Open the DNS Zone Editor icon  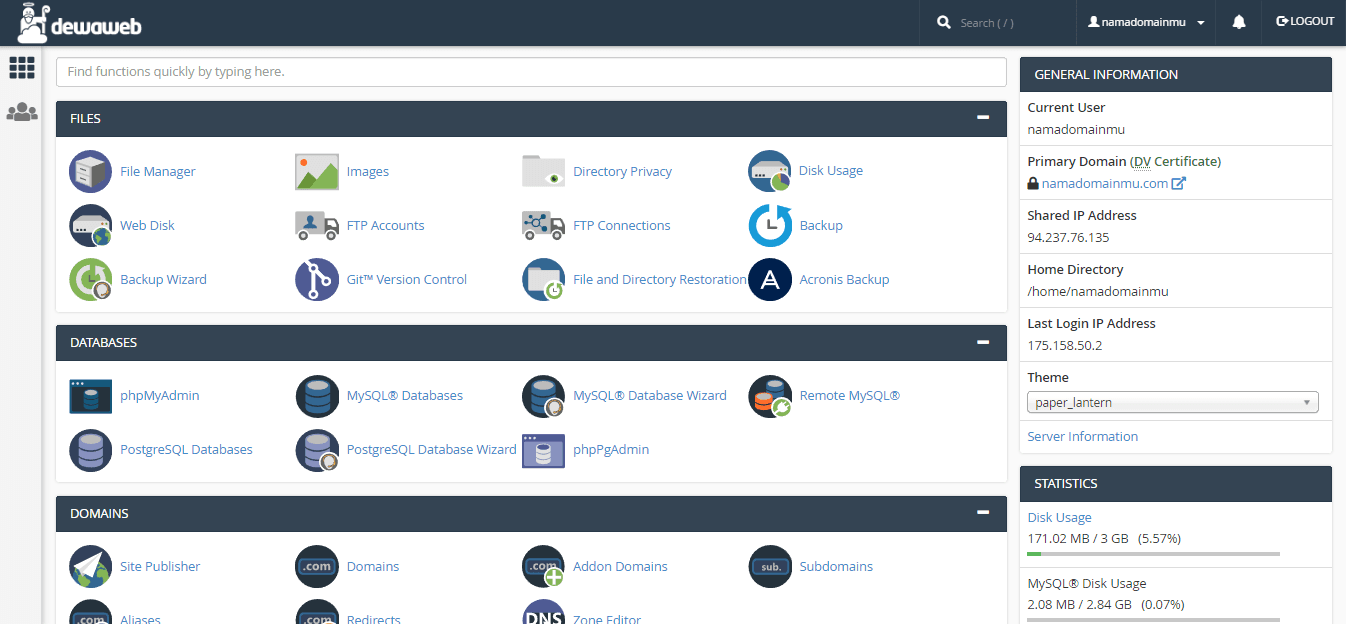click(543, 612)
